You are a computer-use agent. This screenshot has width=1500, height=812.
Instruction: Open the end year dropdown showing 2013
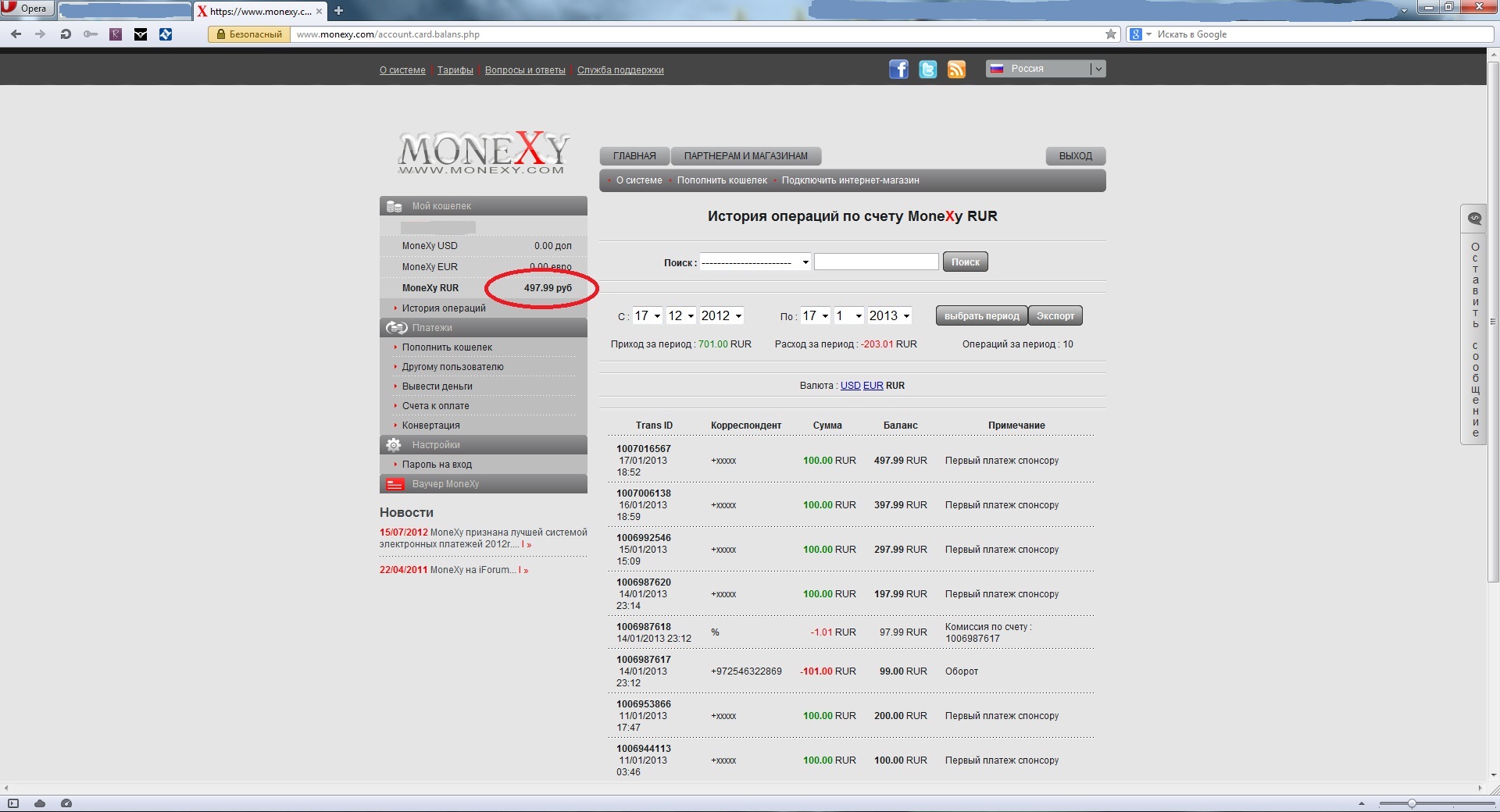click(x=889, y=315)
